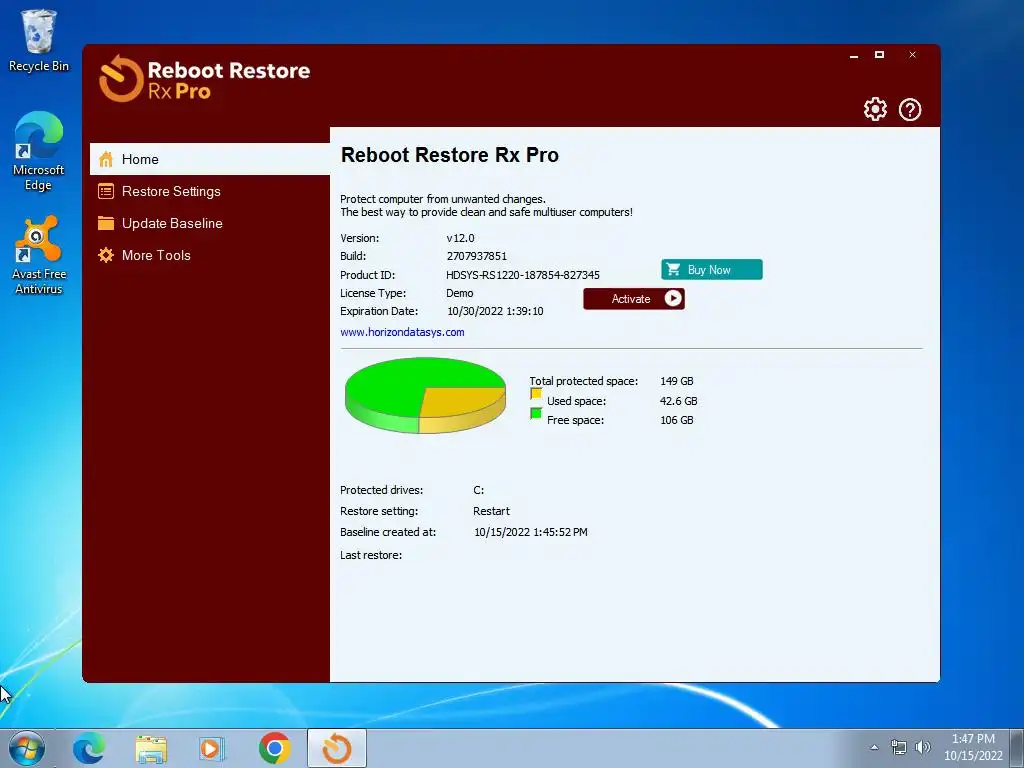
Task: Open the www.horizondatasys.com link
Action: [x=402, y=332]
